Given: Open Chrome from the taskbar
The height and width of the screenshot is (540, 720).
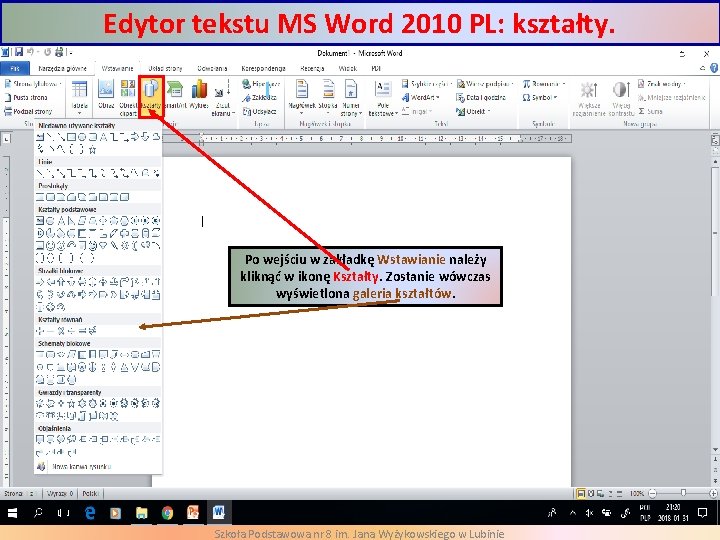Looking at the screenshot, I should pyautogui.click(x=167, y=512).
